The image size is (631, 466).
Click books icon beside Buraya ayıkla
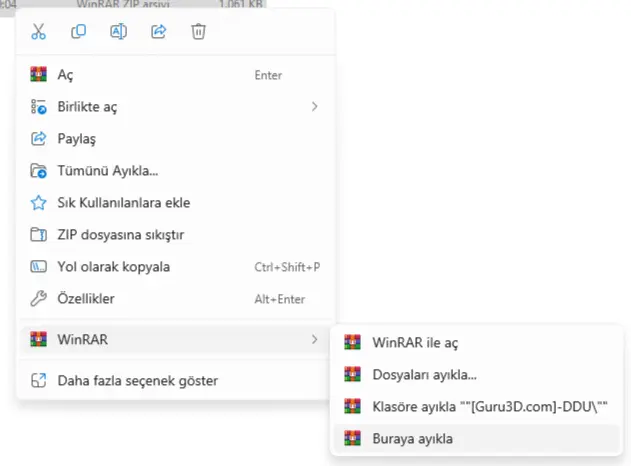(x=353, y=439)
